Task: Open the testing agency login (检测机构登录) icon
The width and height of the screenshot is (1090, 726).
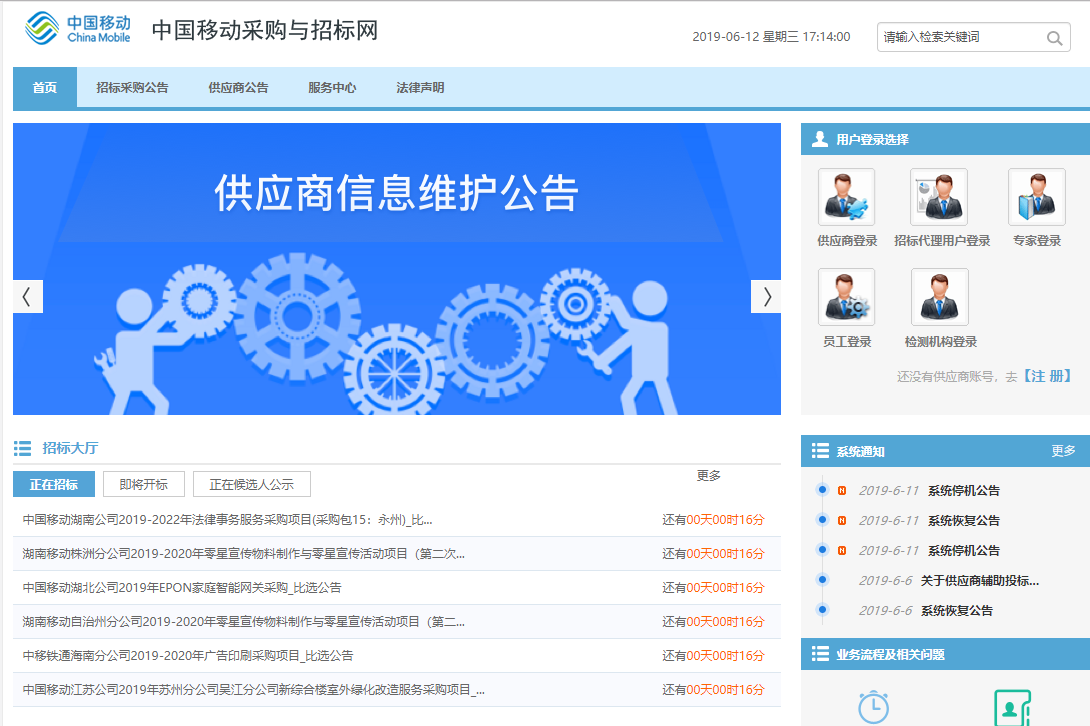Action: click(x=939, y=297)
